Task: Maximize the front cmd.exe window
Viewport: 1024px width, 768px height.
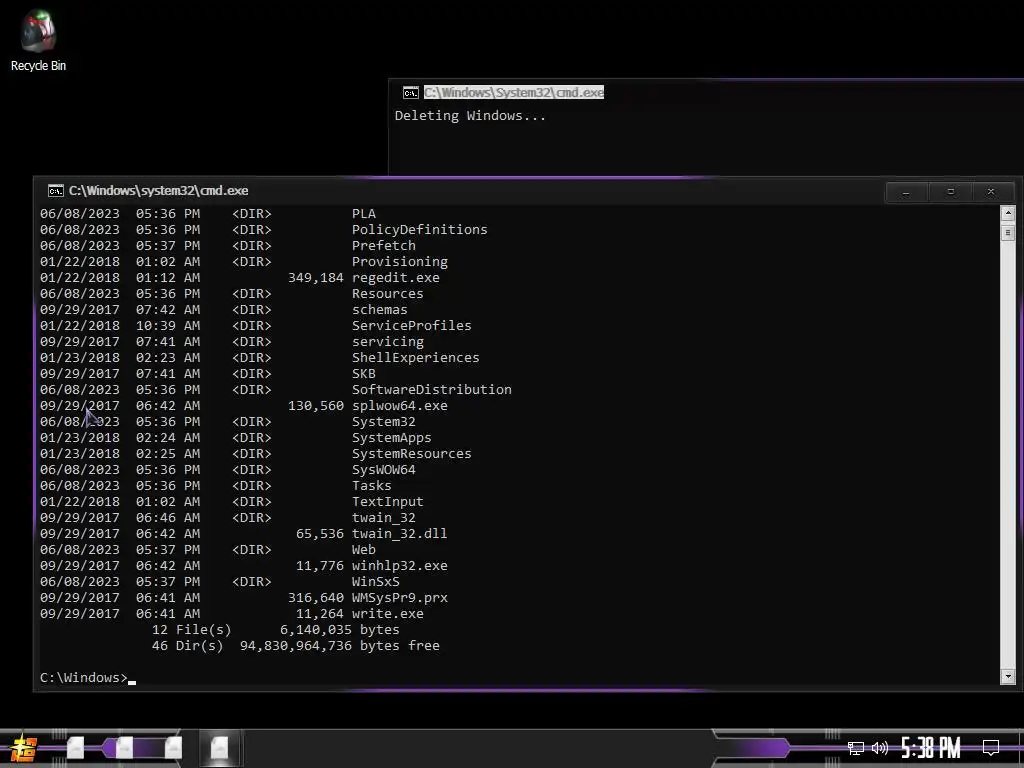Action: [x=950, y=192]
